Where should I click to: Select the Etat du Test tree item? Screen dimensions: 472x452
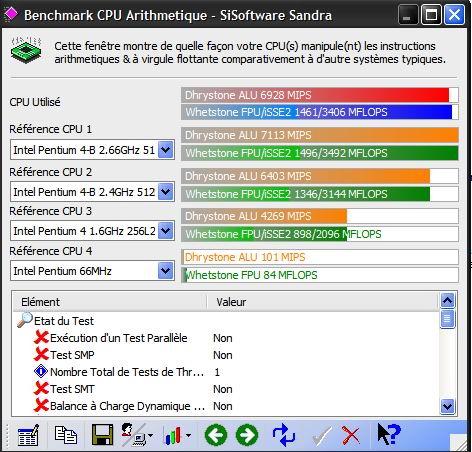point(64,321)
